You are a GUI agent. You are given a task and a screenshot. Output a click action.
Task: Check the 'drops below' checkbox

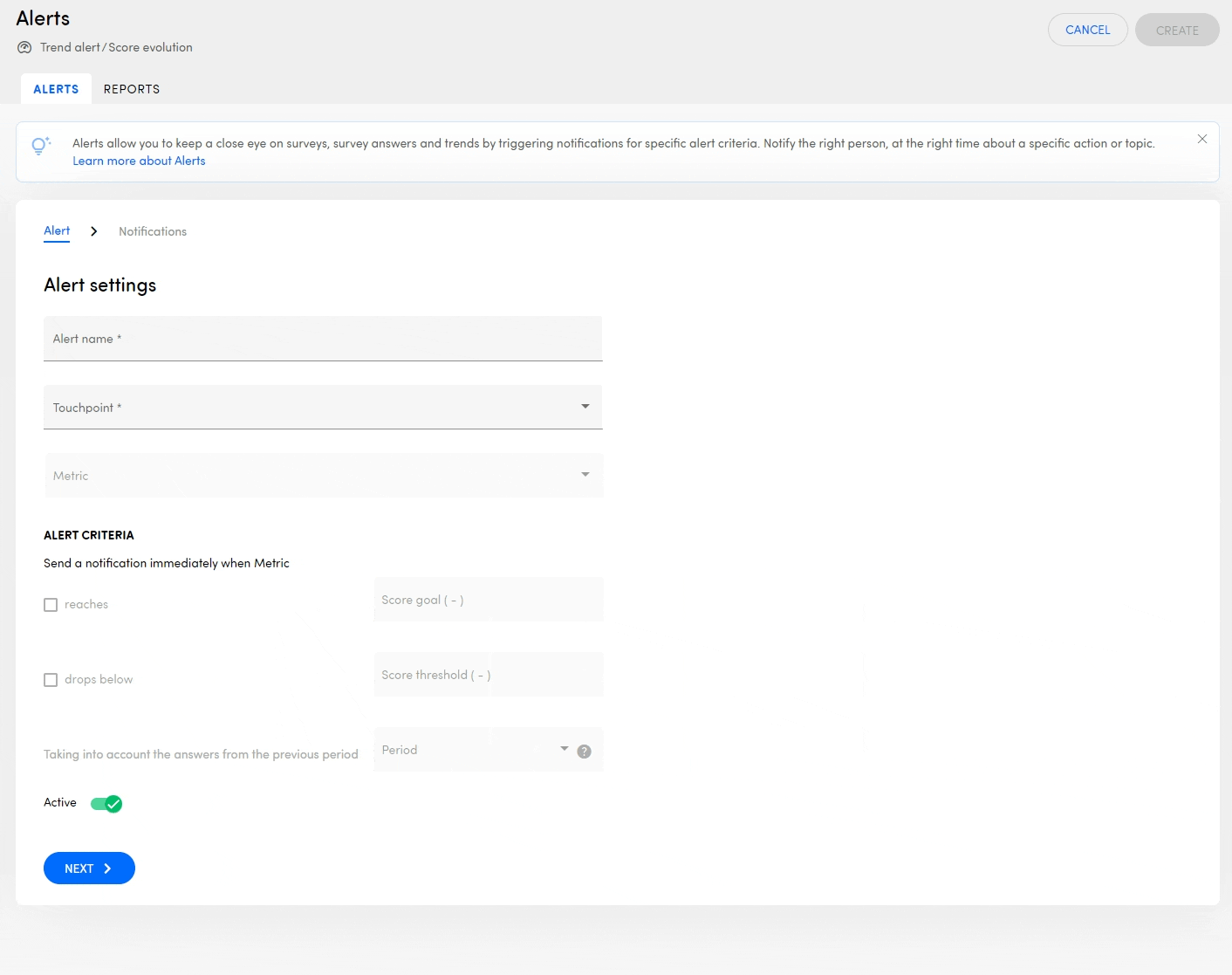(x=51, y=680)
